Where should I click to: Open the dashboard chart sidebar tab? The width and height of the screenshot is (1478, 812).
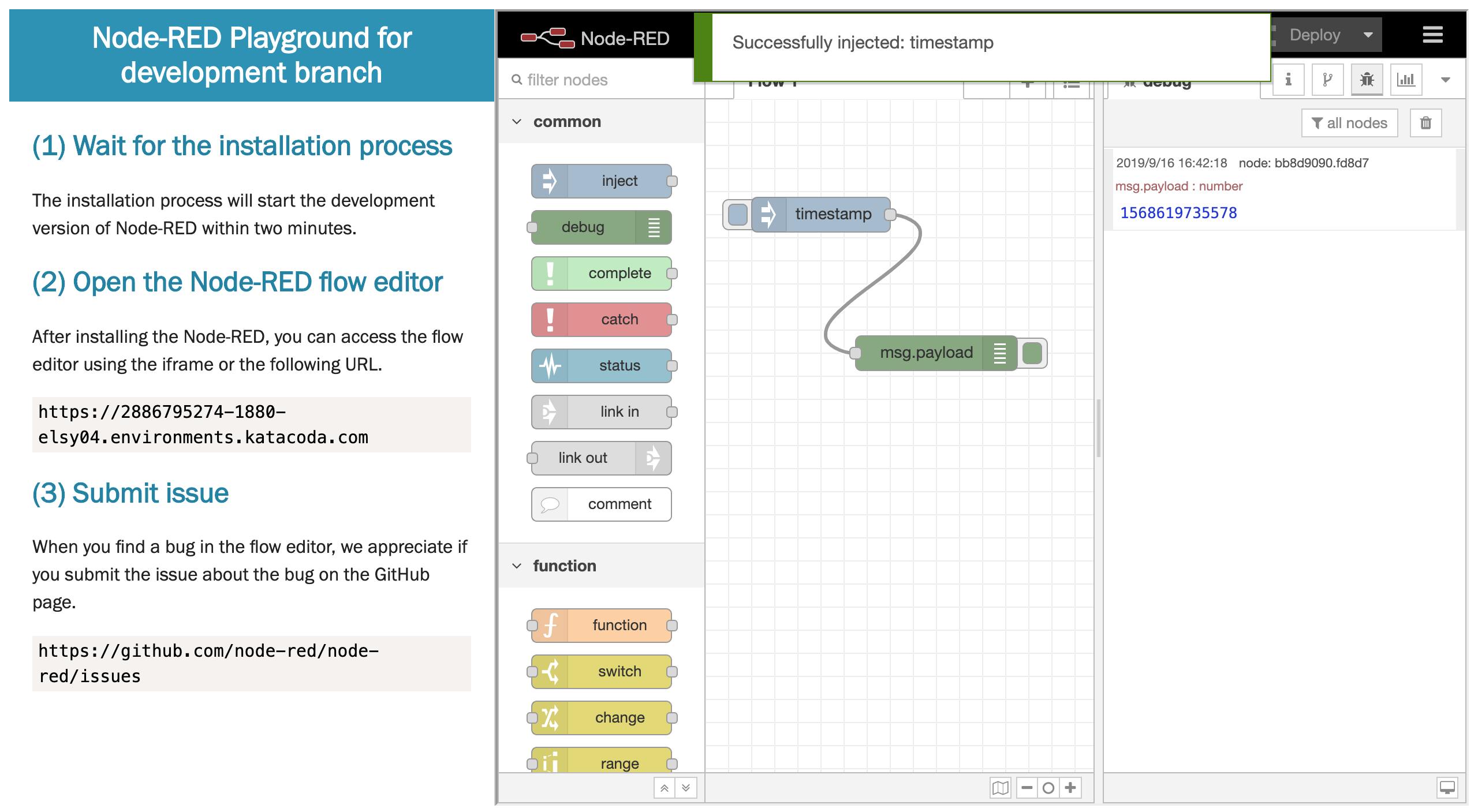[1406, 79]
